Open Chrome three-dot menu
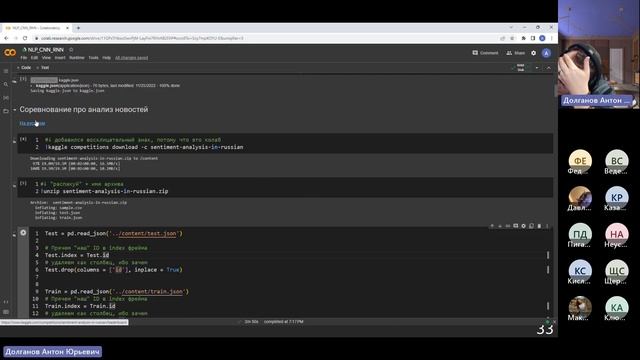The height and width of the screenshot is (360, 640). 551,38
